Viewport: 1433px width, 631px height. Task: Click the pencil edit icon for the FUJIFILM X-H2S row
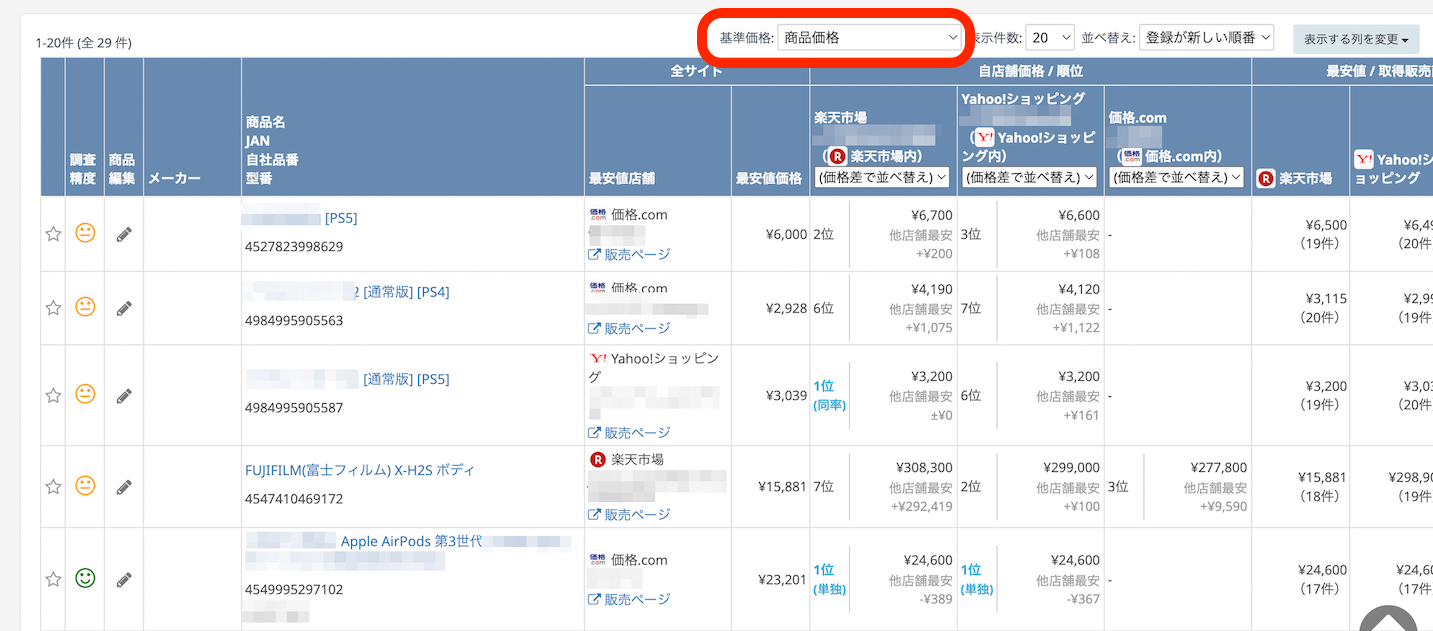coord(124,487)
